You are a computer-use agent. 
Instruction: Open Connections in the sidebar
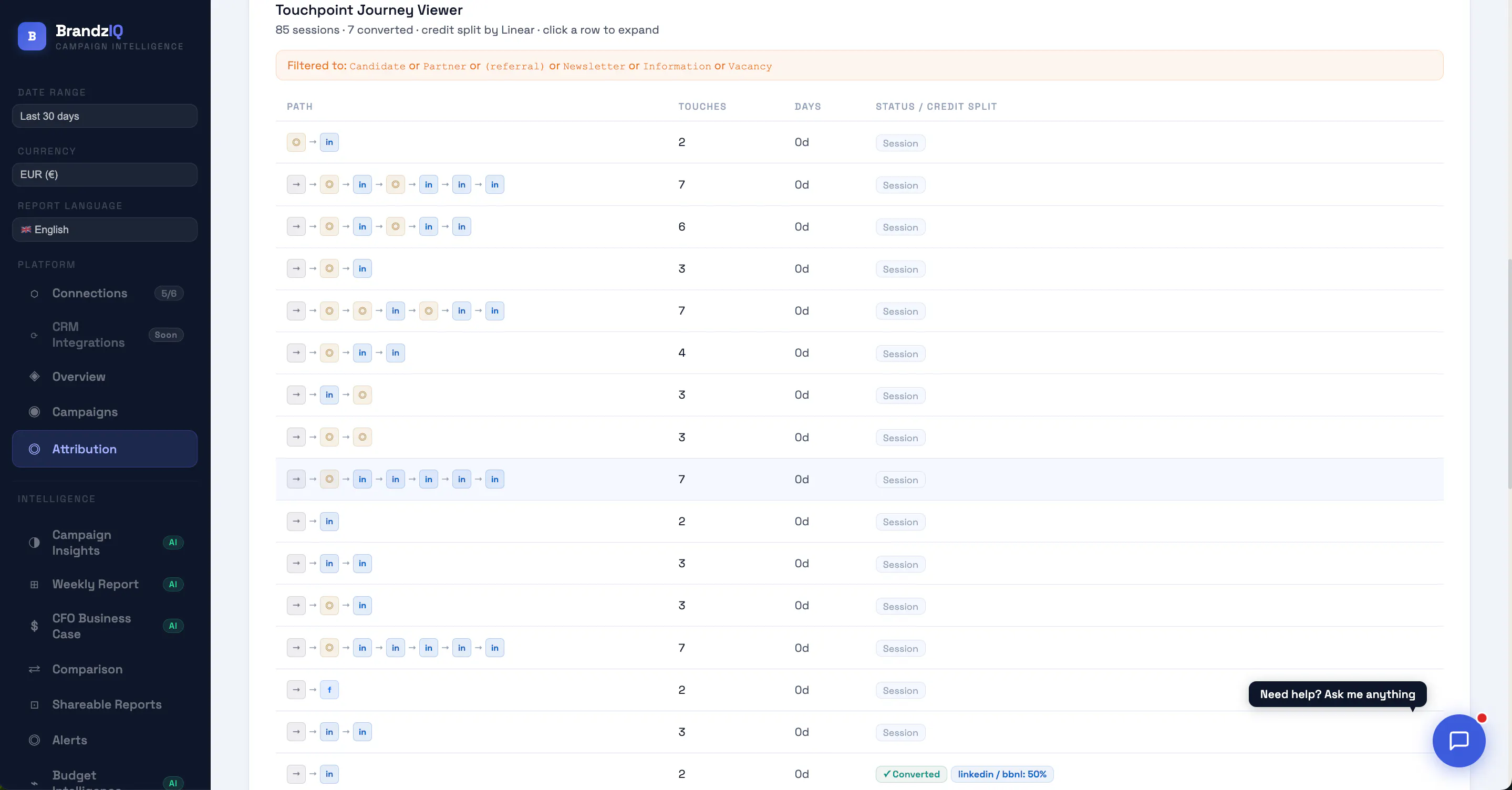click(x=105, y=294)
